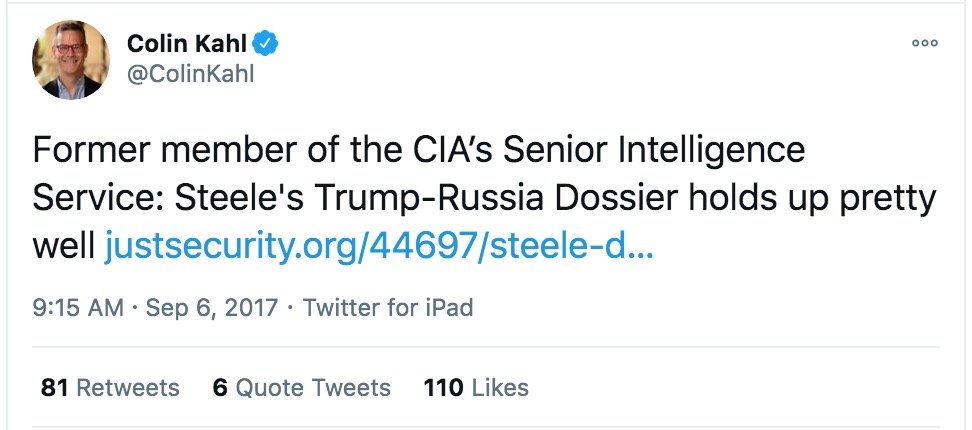View the 81 Retweets list
Image resolution: width=972 pixels, height=430 pixels.
tap(110, 388)
